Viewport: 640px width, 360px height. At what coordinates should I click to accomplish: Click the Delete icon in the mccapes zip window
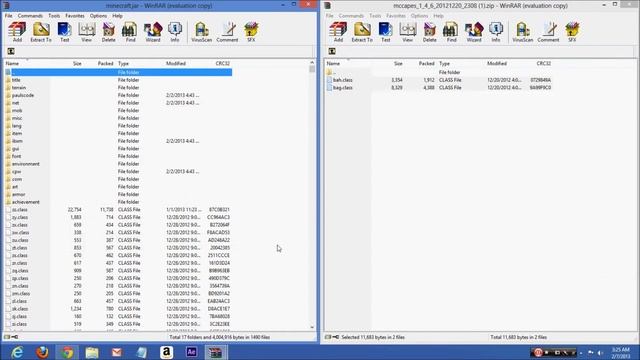(x=430, y=32)
